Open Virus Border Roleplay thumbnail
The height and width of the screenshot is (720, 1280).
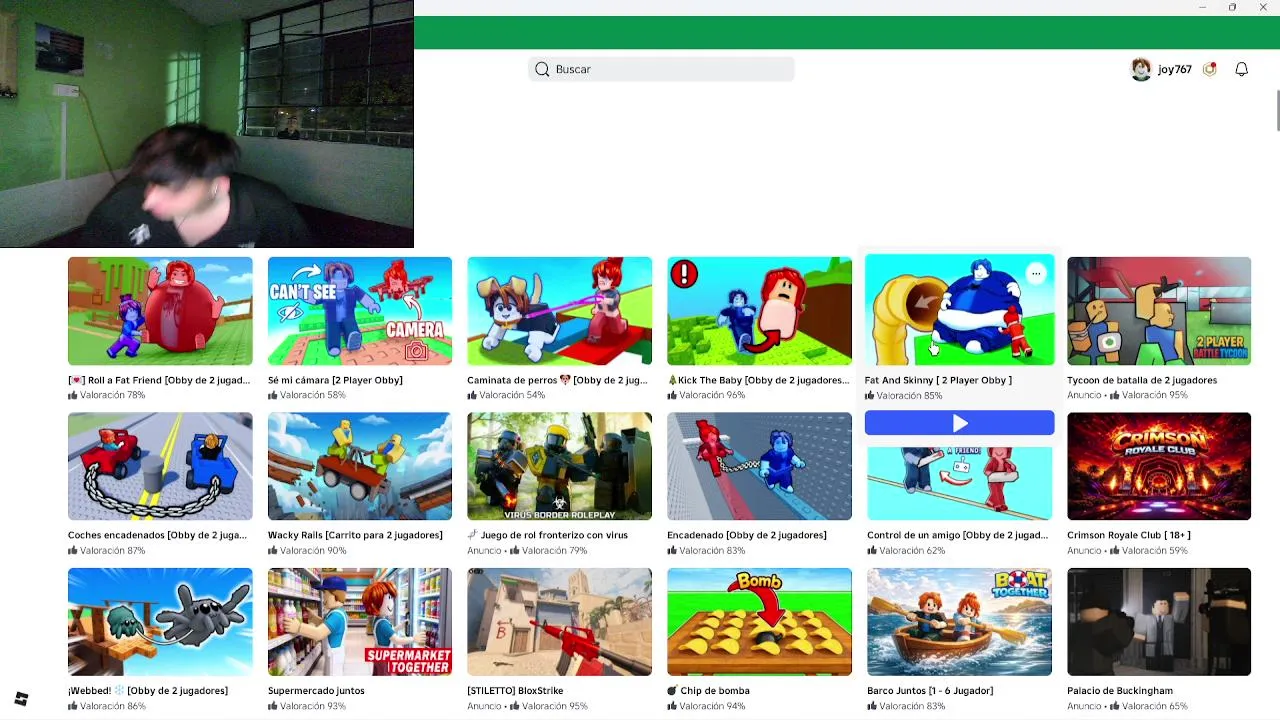559,466
